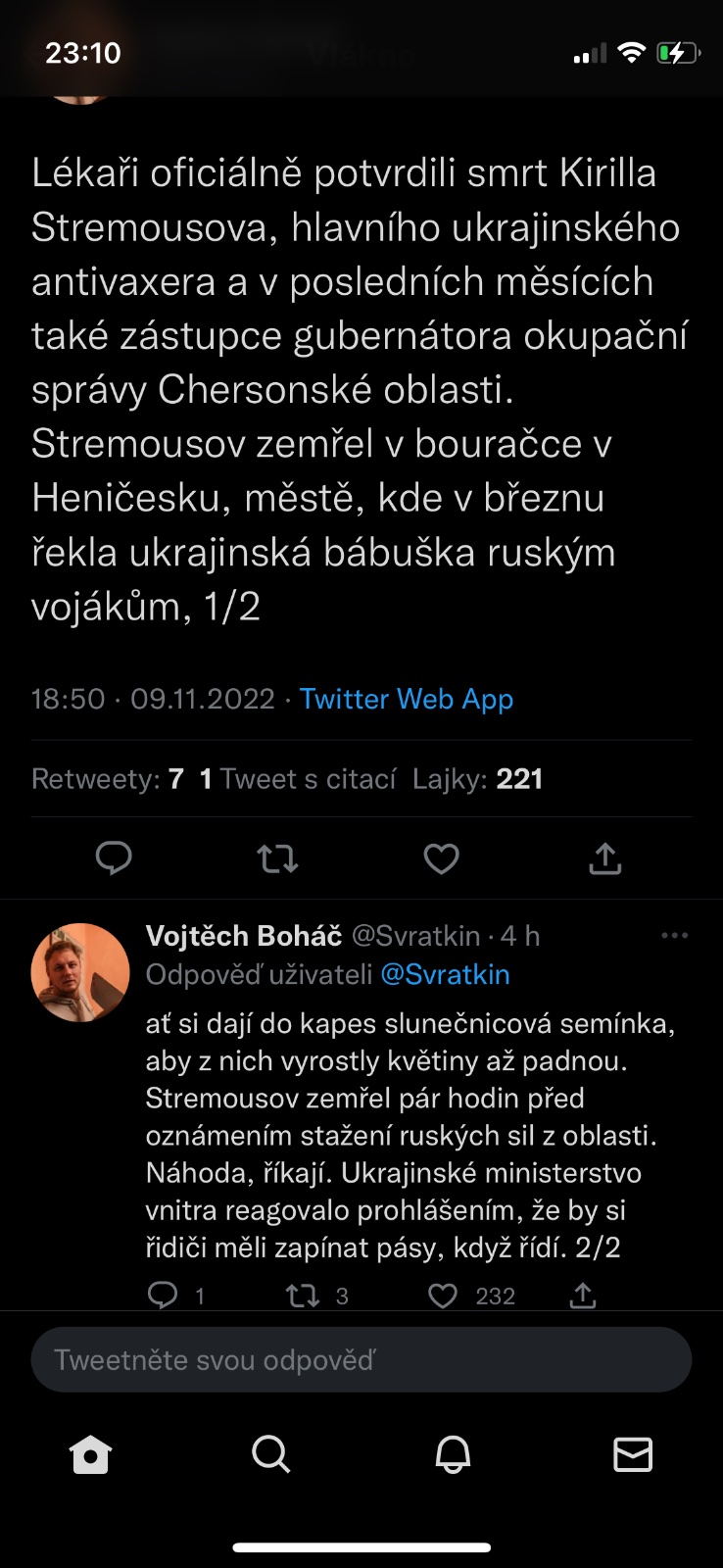Viewport: 723px width, 1568px height.
Task: Reply to the 2/2 tweet
Action: [x=163, y=1296]
